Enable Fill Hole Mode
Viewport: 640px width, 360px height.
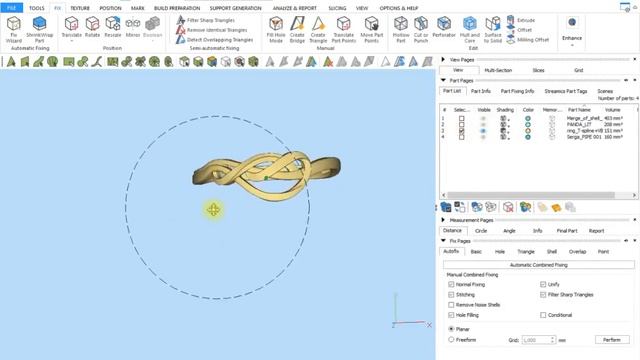tap(276, 29)
